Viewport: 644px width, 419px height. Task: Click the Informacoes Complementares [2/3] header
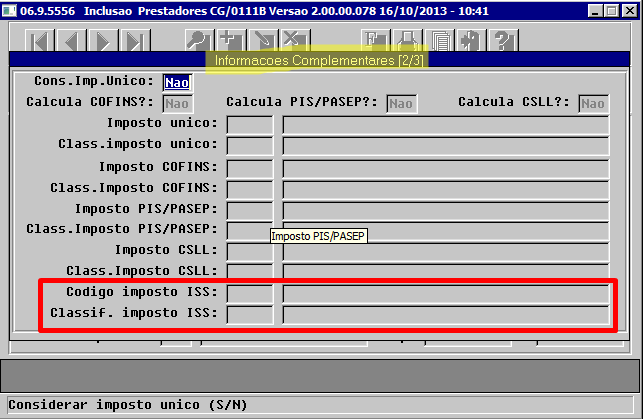point(319,60)
